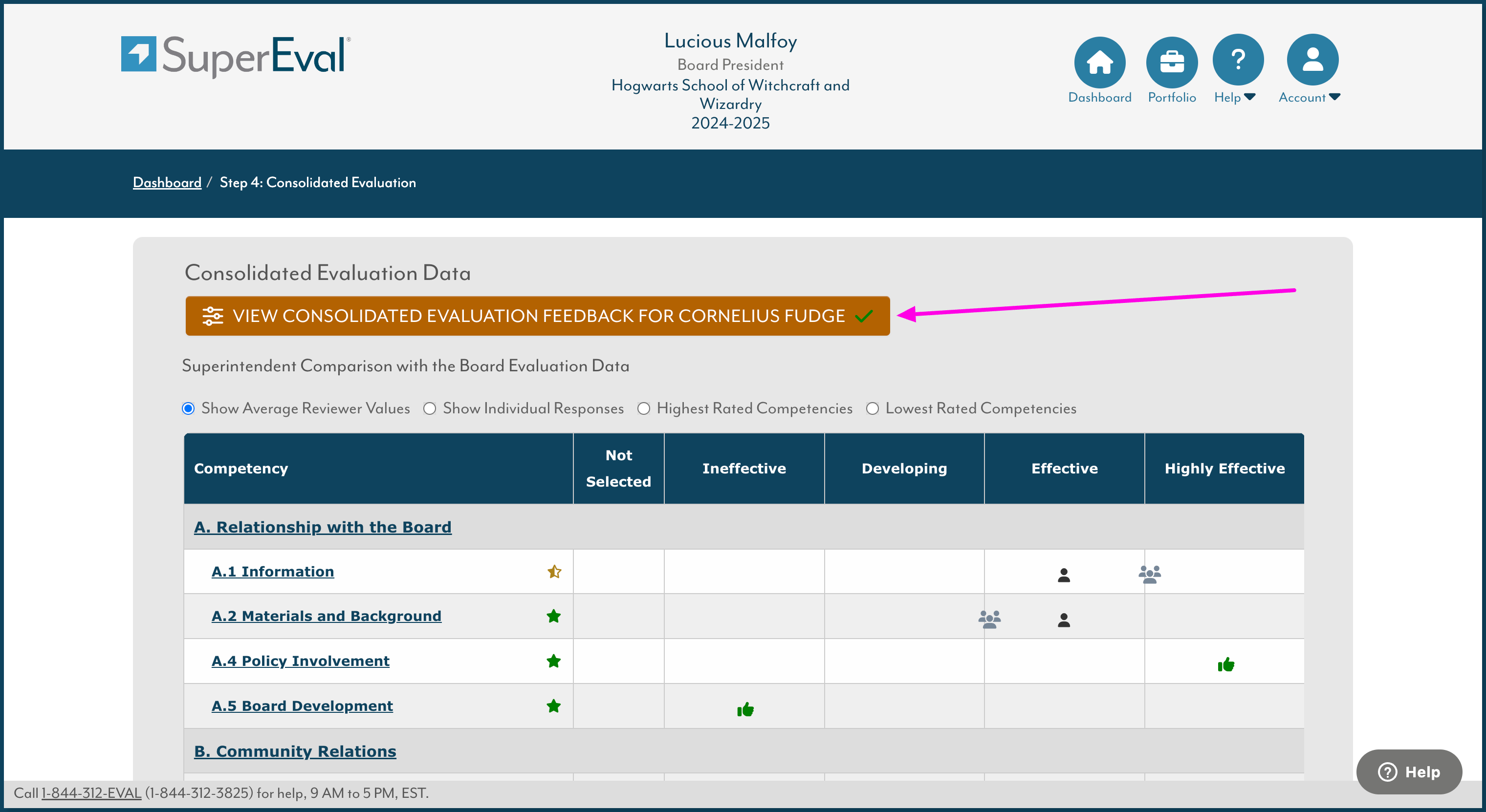Click the Competency column header
This screenshot has width=1486, height=812.
pos(378,468)
